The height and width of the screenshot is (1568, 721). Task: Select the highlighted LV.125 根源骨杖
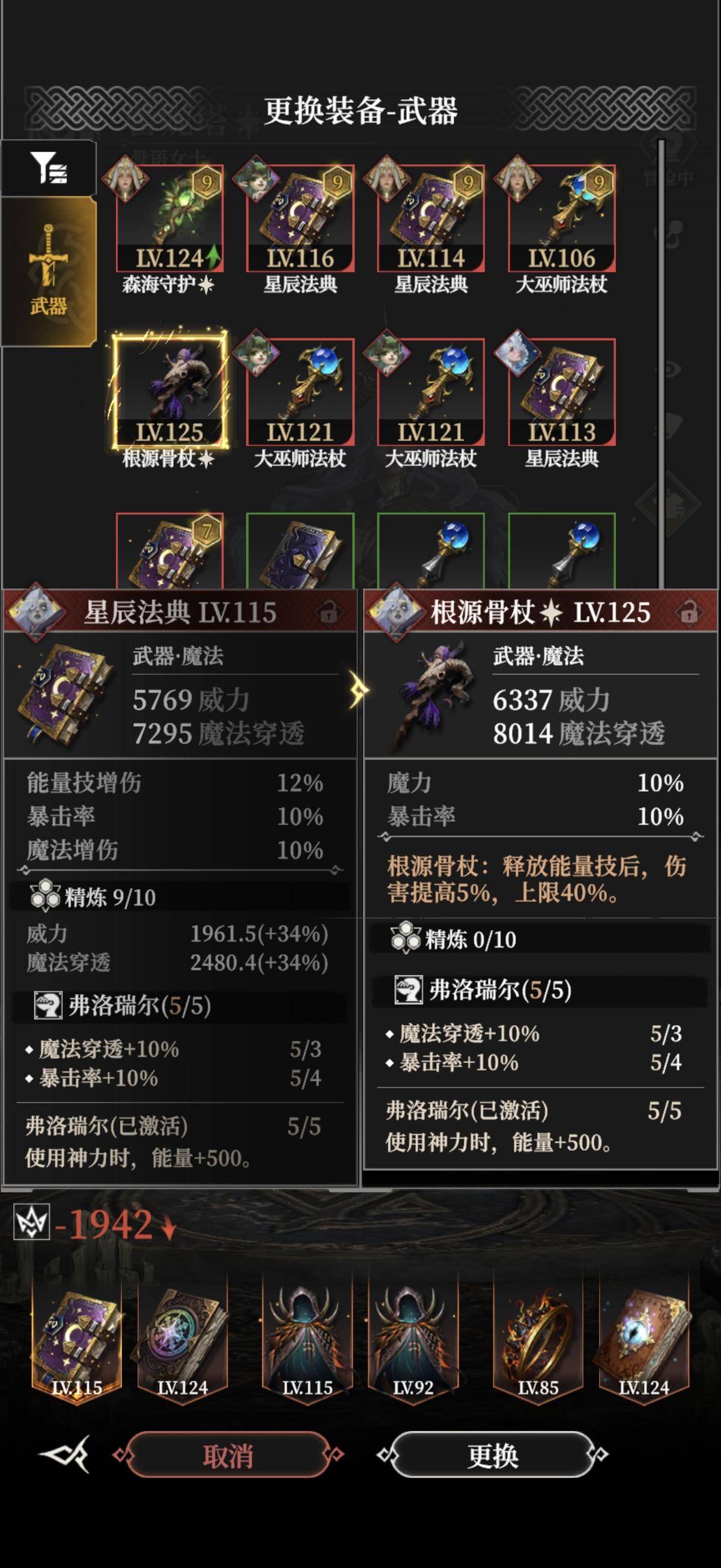tap(170, 393)
